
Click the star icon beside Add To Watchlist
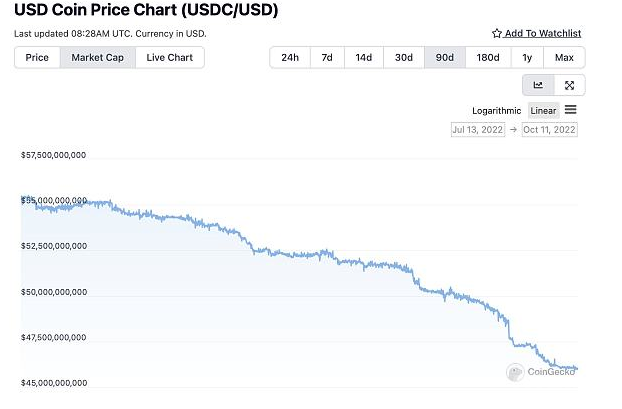497,33
